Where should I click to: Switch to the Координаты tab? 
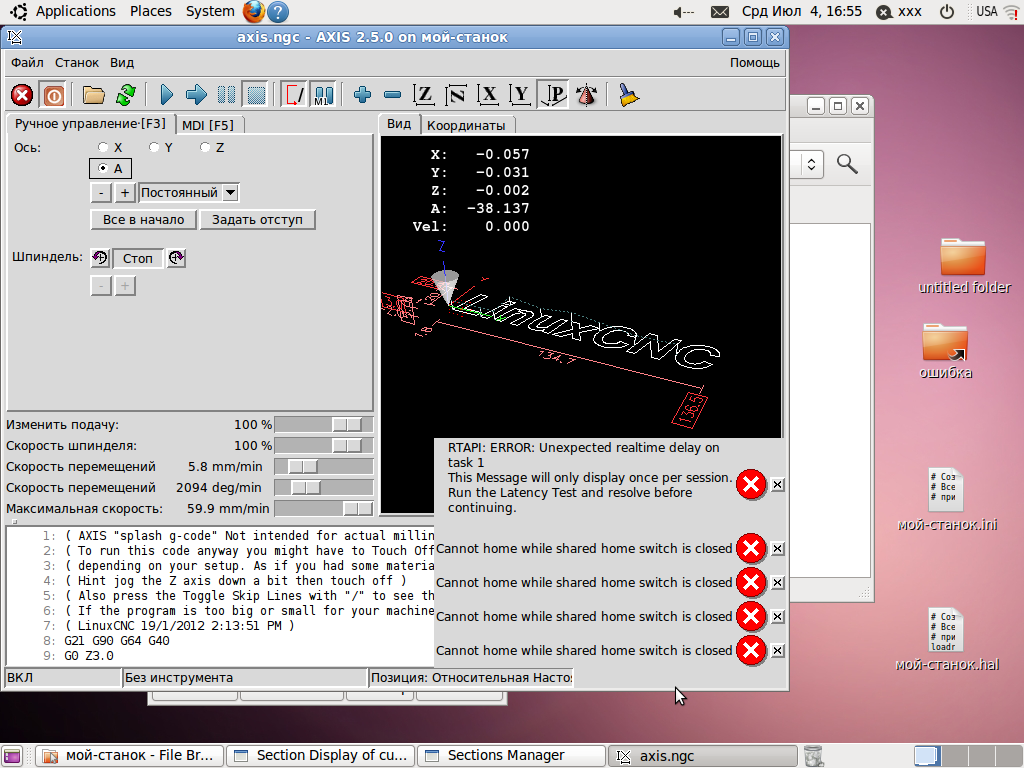466,125
